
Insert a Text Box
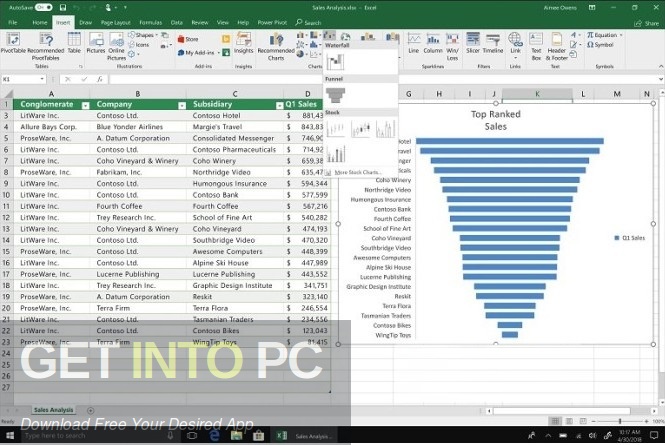pyautogui.click(x=536, y=46)
